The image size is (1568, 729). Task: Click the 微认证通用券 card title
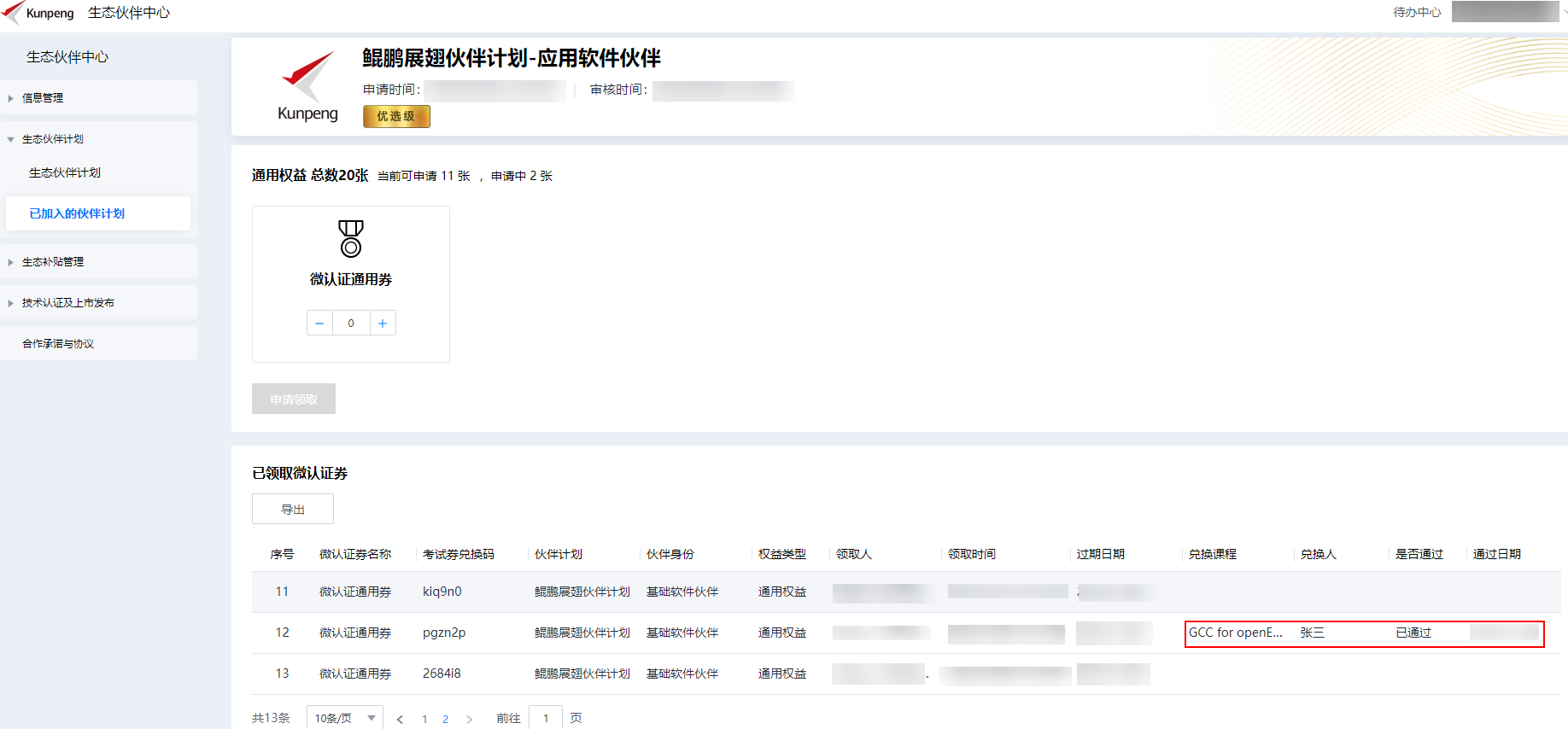[x=351, y=279]
